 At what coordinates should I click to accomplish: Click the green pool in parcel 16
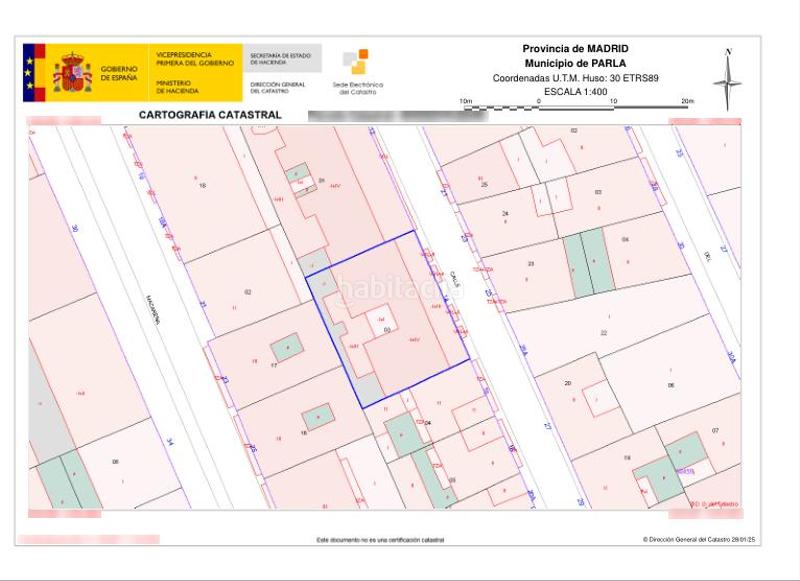318,416
